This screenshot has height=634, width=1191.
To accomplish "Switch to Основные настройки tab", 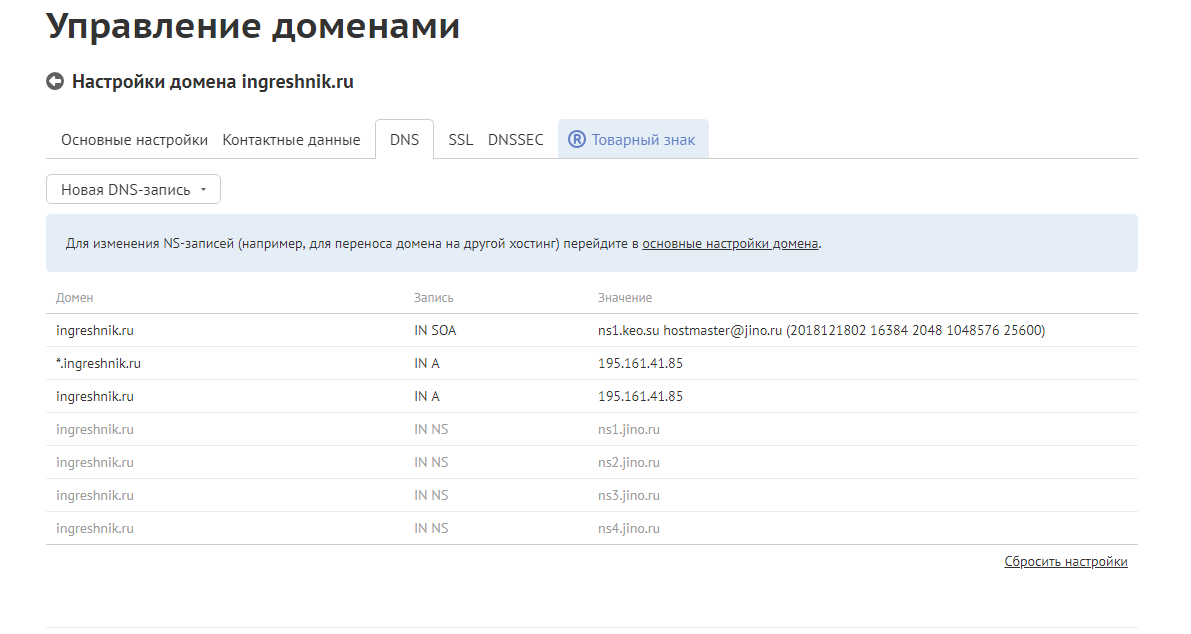I will coord(134,140).
